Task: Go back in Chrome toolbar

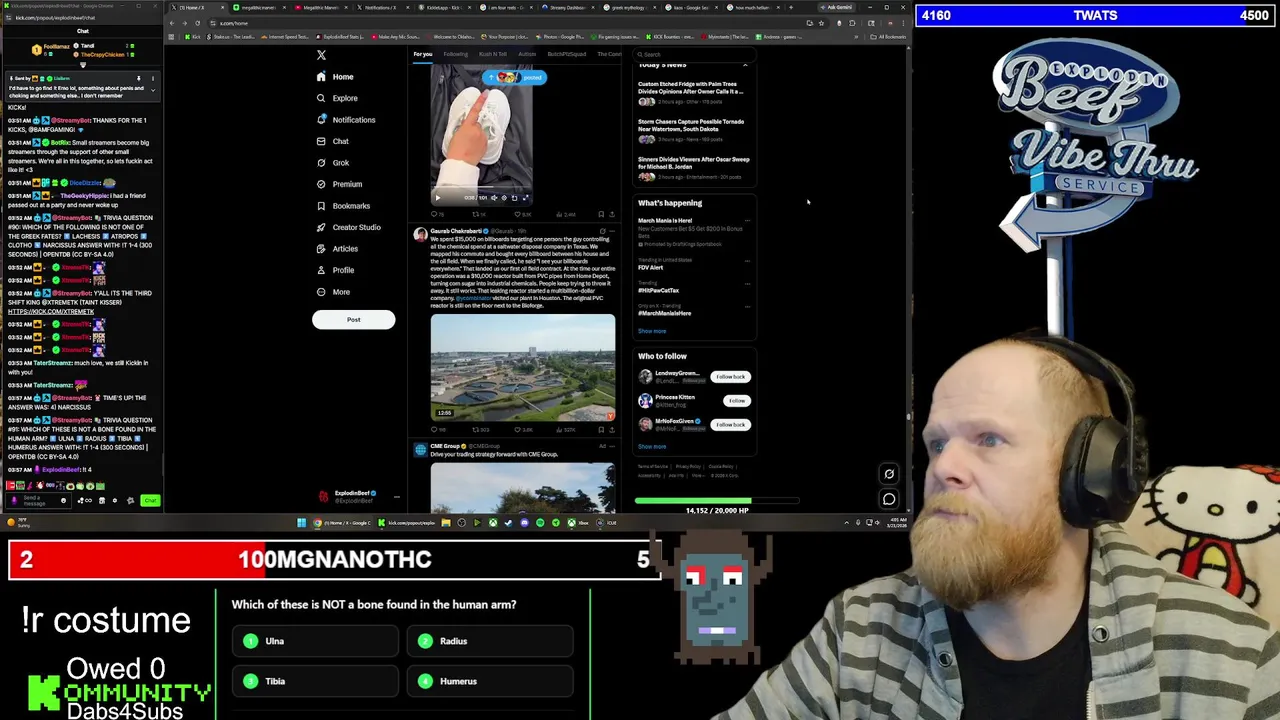Action: tap(173, 23)
